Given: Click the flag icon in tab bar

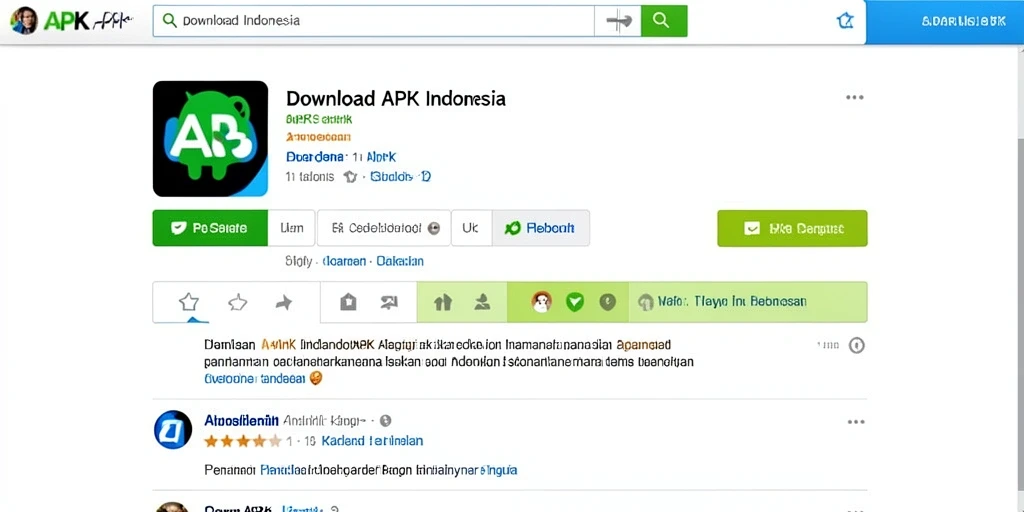Looking at the screenshot, I should pyautogui.click(x=389, y=302).
